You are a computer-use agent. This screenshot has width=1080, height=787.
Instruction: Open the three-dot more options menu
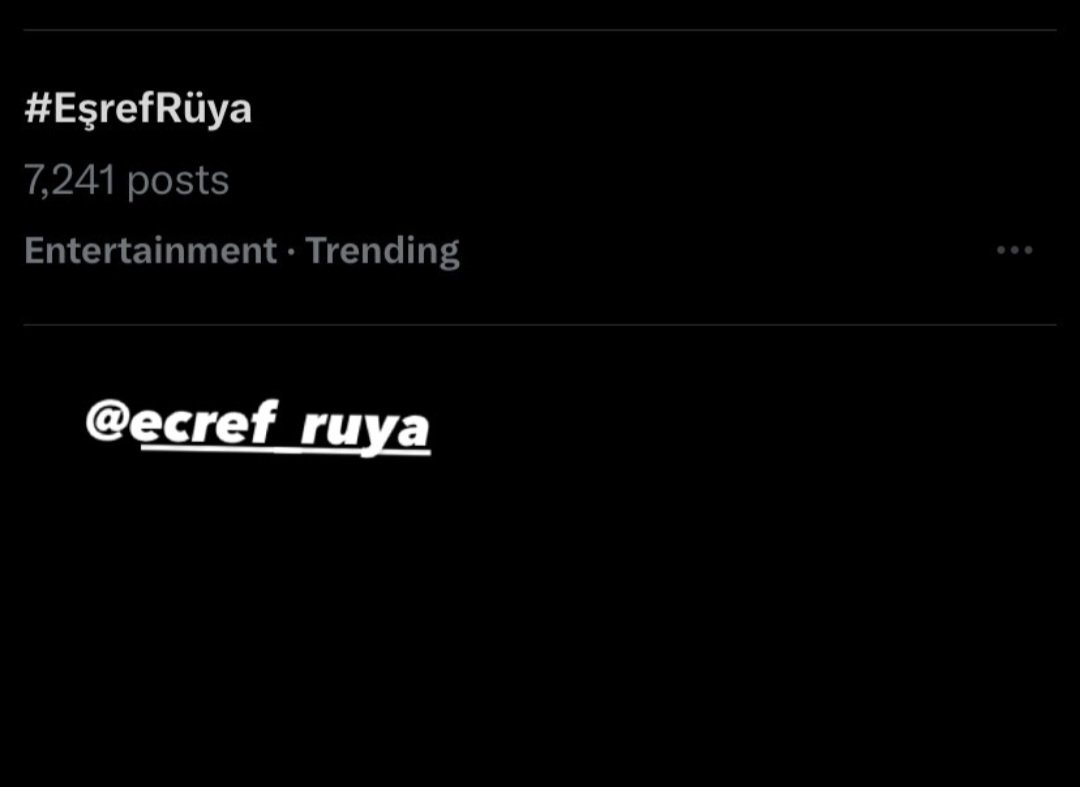pyautogui.click(x=1014, y=250)
